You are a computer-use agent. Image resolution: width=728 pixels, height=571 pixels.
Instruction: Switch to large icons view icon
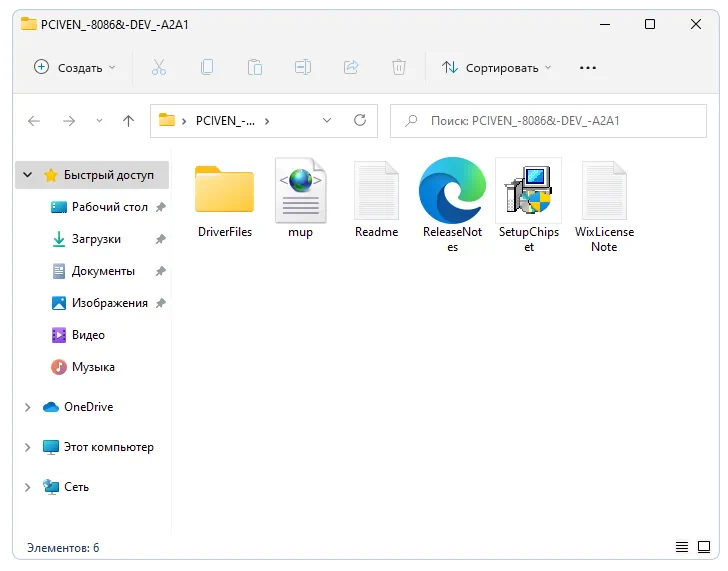pyautogui.click(x=704, y=547)
